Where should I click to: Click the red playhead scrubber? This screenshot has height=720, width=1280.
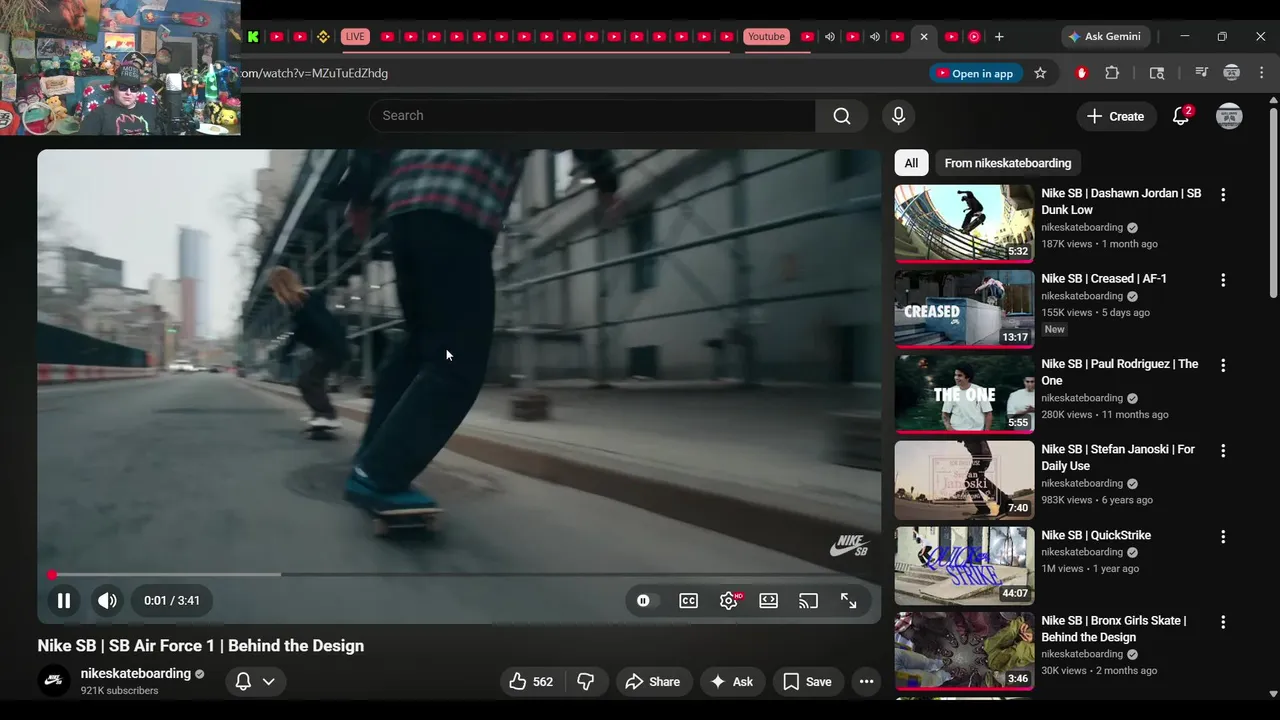point(52,575)
